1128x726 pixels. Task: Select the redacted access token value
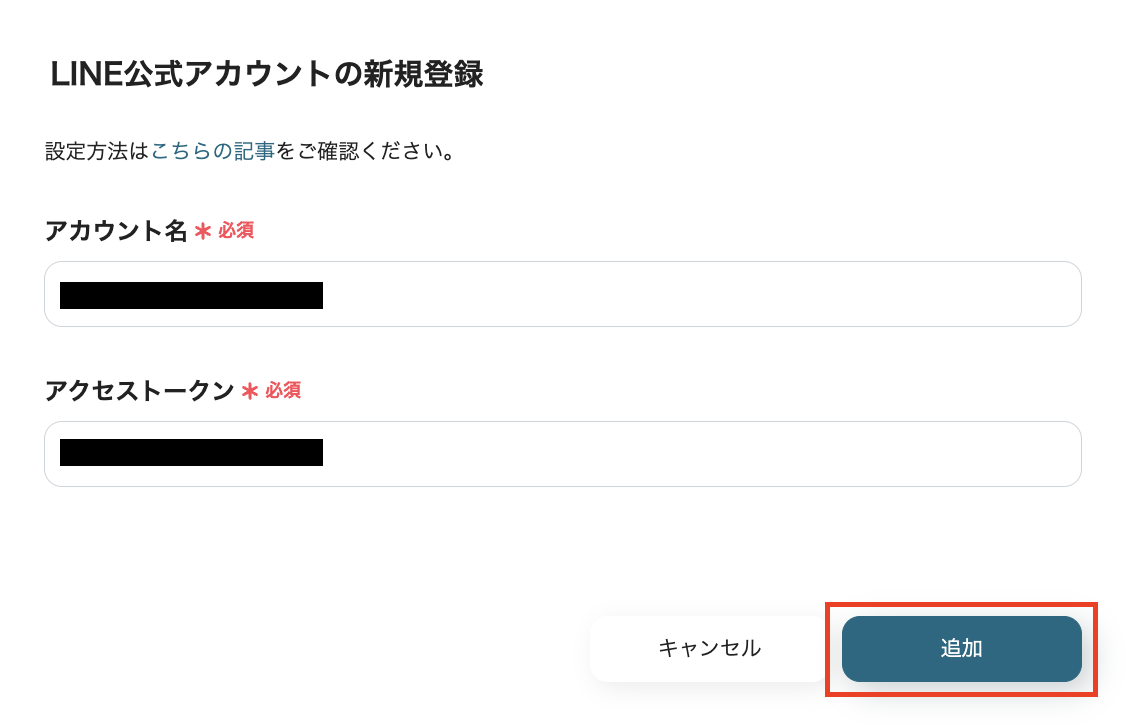tap(191, 453)
